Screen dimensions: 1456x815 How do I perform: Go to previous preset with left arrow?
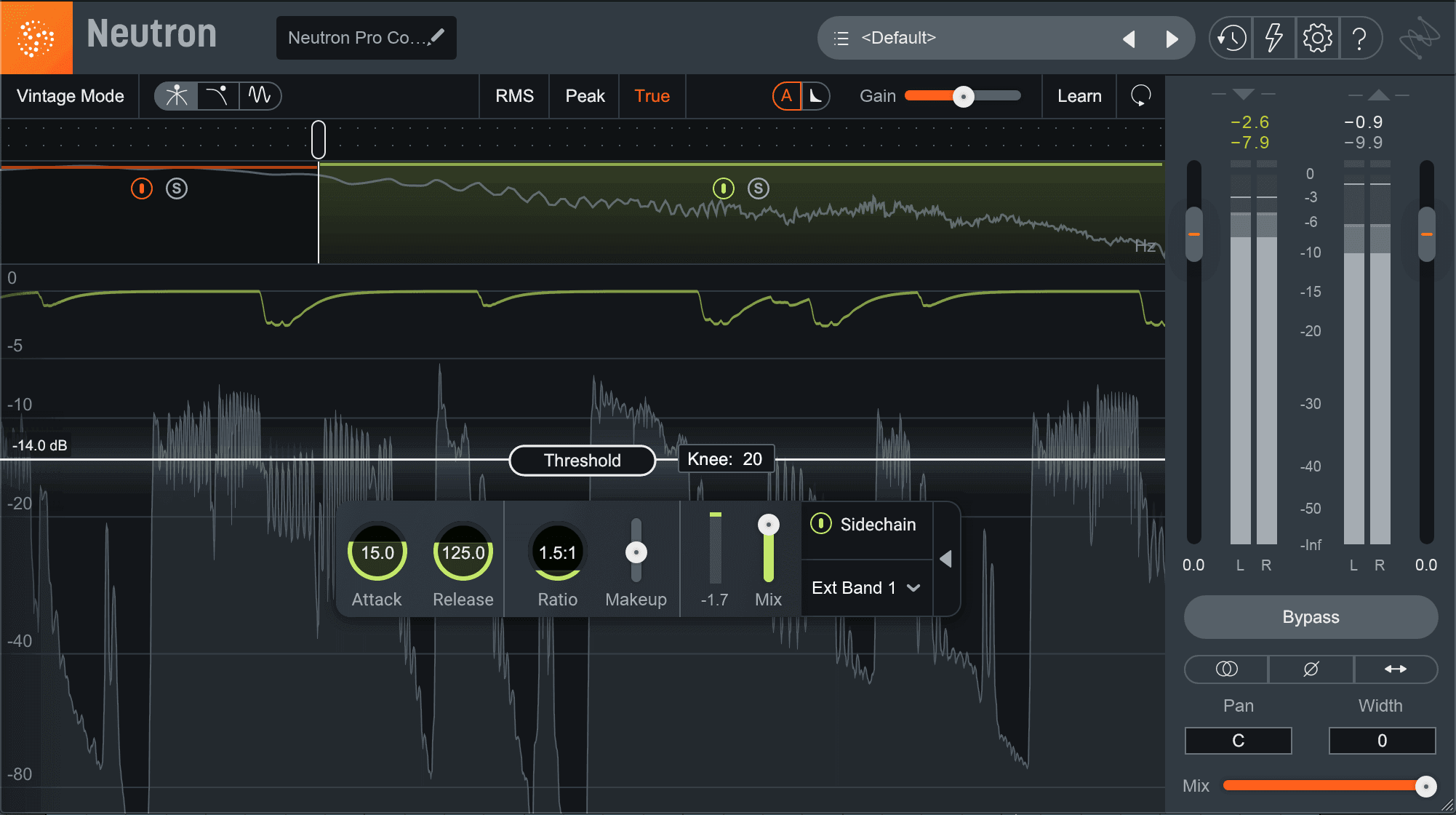point(1129,39)
